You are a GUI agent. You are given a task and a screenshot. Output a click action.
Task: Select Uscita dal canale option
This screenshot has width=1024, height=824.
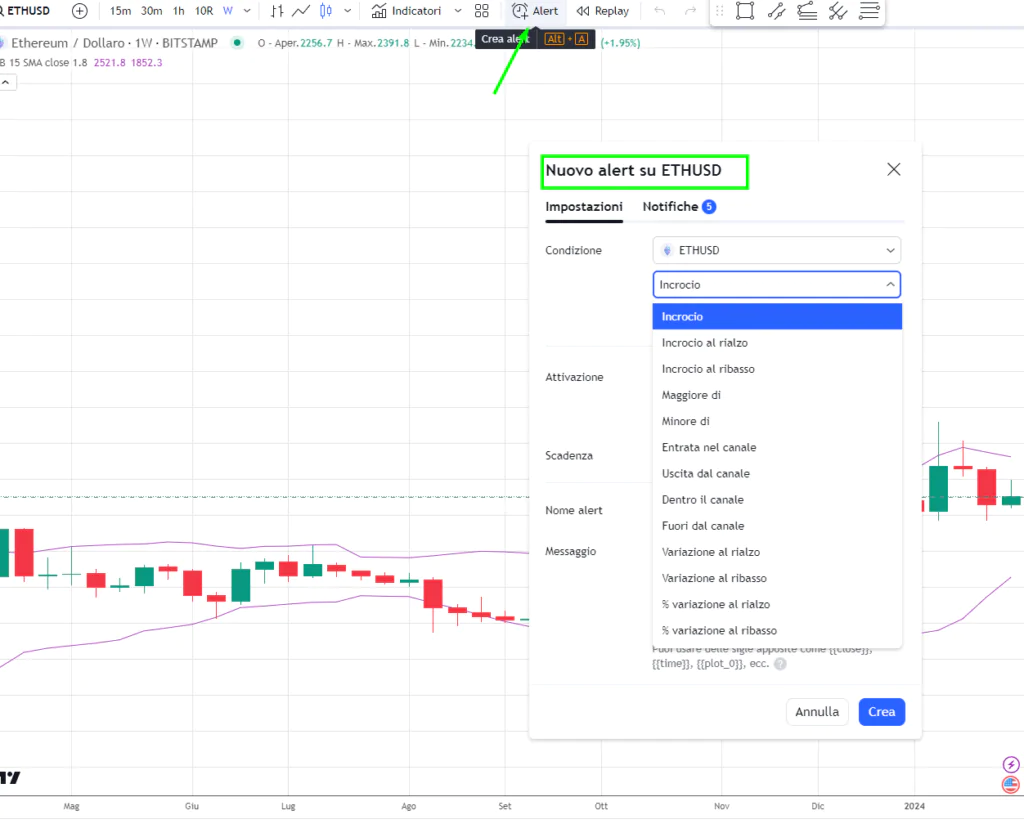point(777,473)
